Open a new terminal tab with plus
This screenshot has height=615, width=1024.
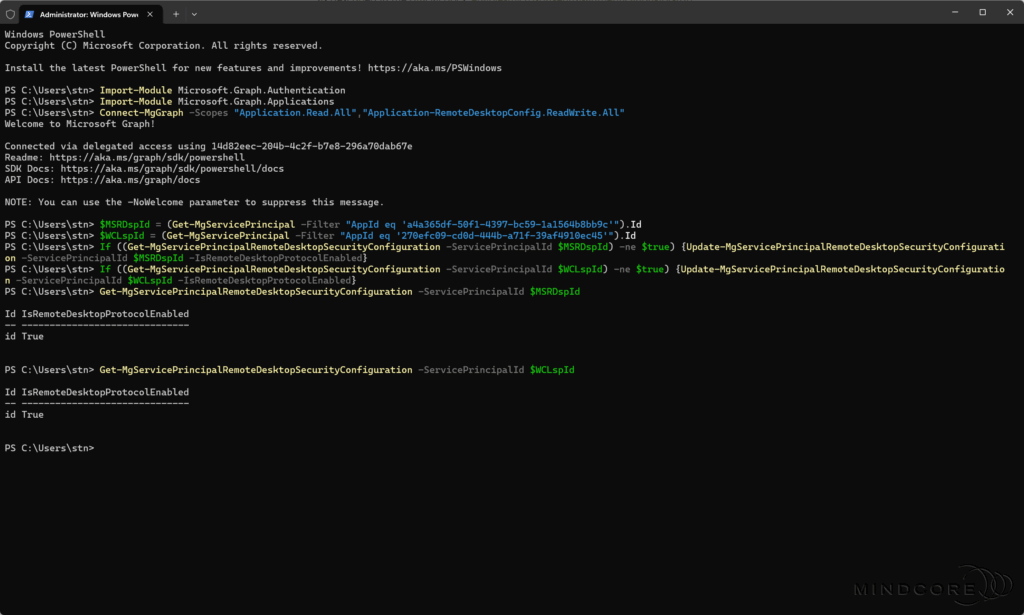[176, 14]
